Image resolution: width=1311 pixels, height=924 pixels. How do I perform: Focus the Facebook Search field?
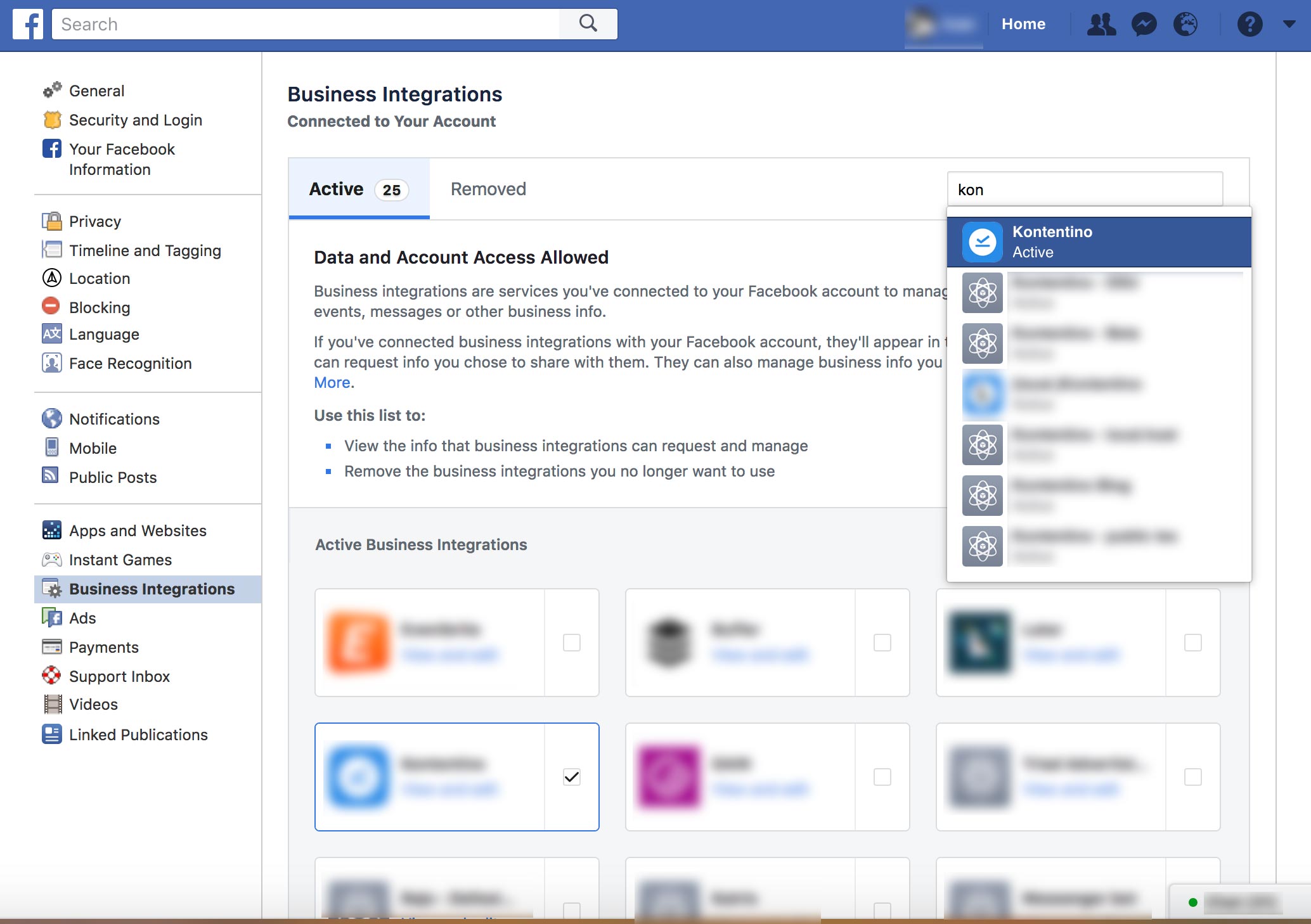[x=306, y=24]
